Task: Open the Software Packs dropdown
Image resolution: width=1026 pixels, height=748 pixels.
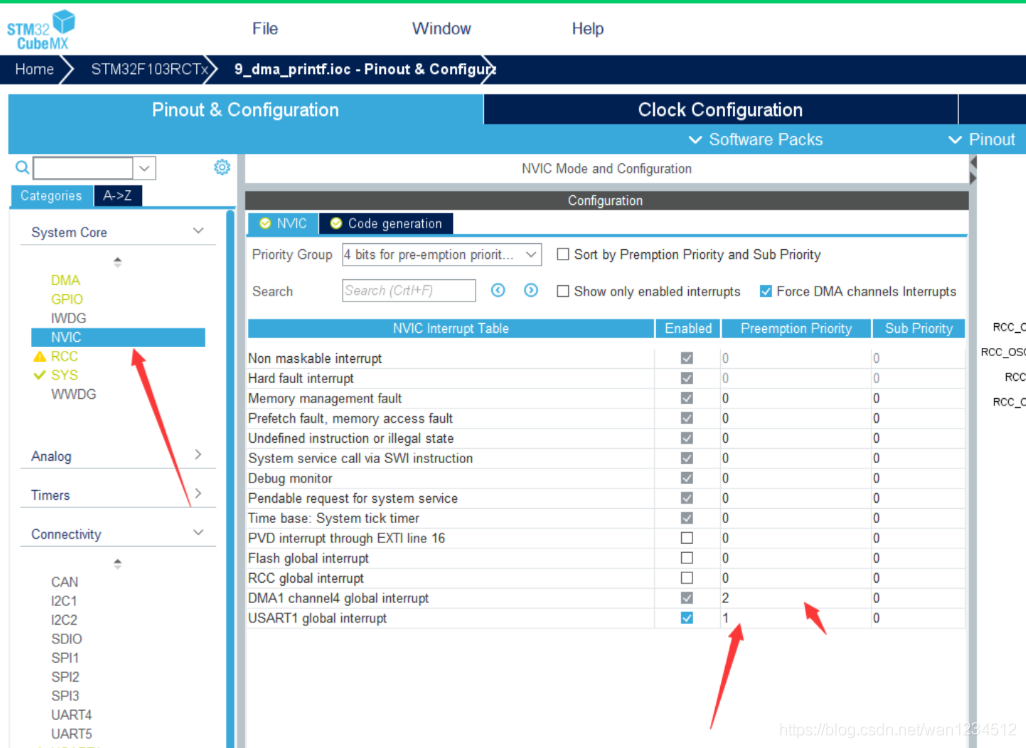Action: click(756, 140)
